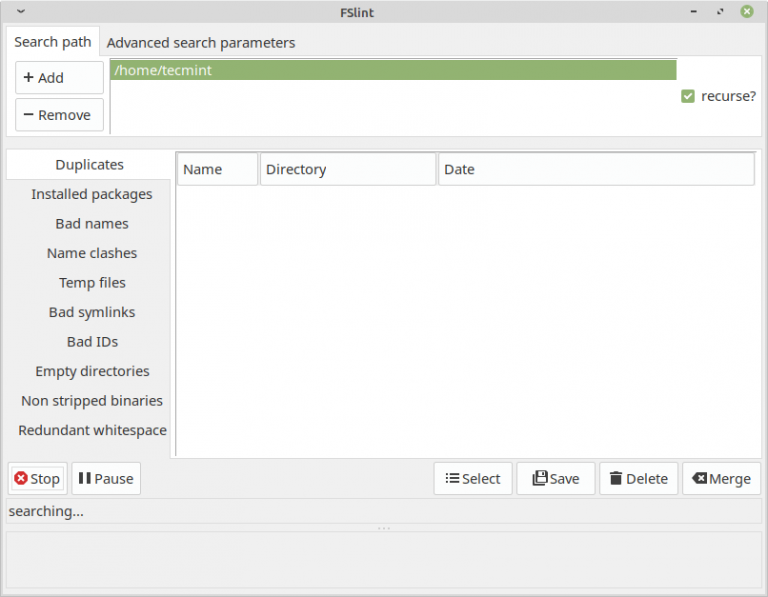Open the Select options button
Screen dimensions: 768x597
point(473,478)
